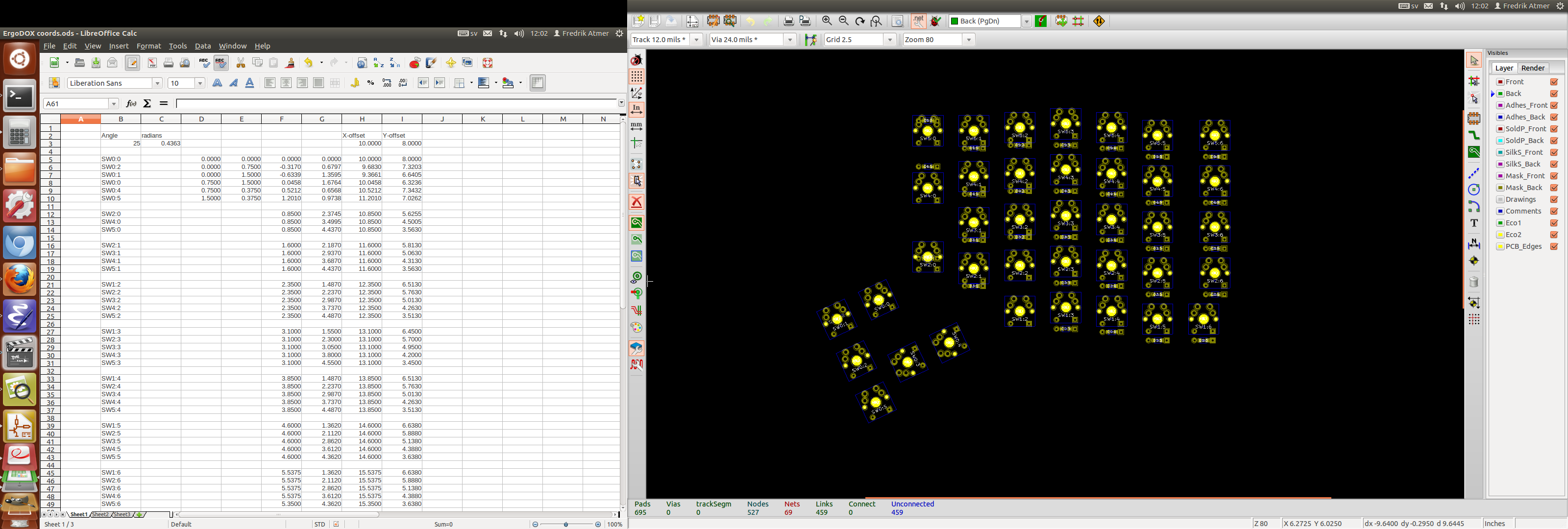The width and height of the screenshot is (1568, 529).
Task: Set Pcbnew units to millimeters
Action: [x=636, y=126]
